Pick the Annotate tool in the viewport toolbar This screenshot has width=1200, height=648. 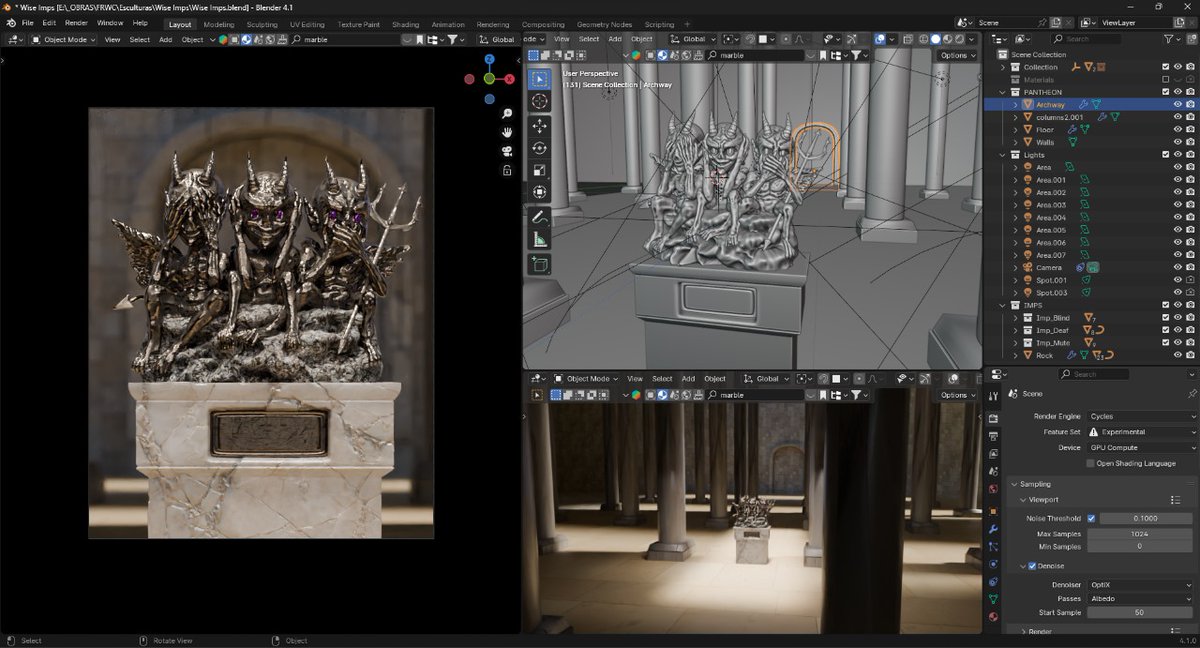540,216
